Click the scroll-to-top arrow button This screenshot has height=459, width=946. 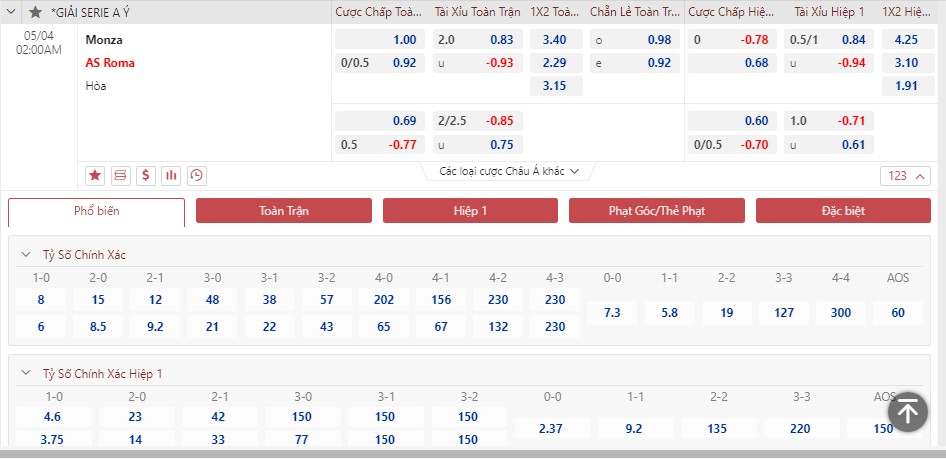point(907,412)
